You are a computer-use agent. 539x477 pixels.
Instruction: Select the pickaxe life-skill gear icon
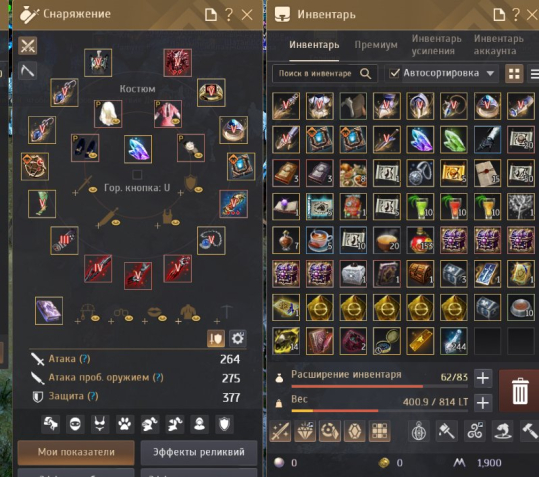point(28,71)
